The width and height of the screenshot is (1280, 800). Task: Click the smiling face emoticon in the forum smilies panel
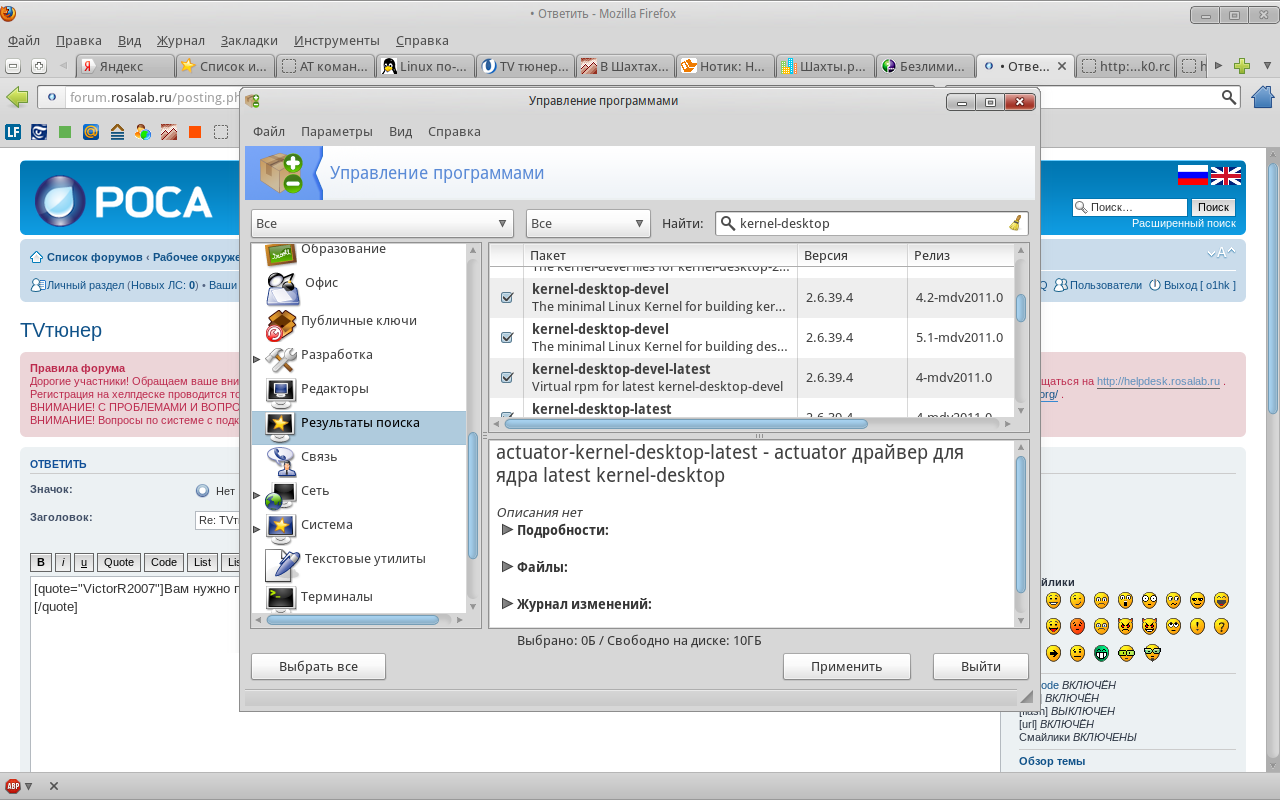(x=1053, y=601)
